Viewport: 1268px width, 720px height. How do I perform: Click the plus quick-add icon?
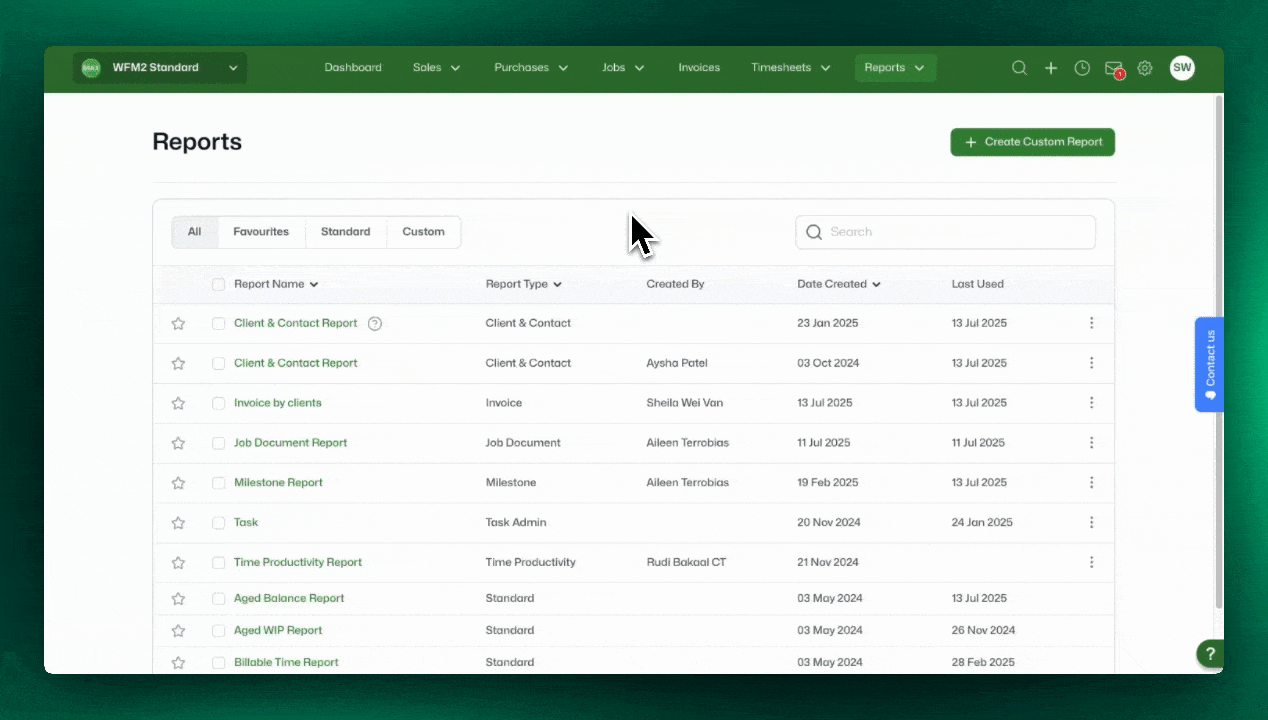[x=1051, y=68]
